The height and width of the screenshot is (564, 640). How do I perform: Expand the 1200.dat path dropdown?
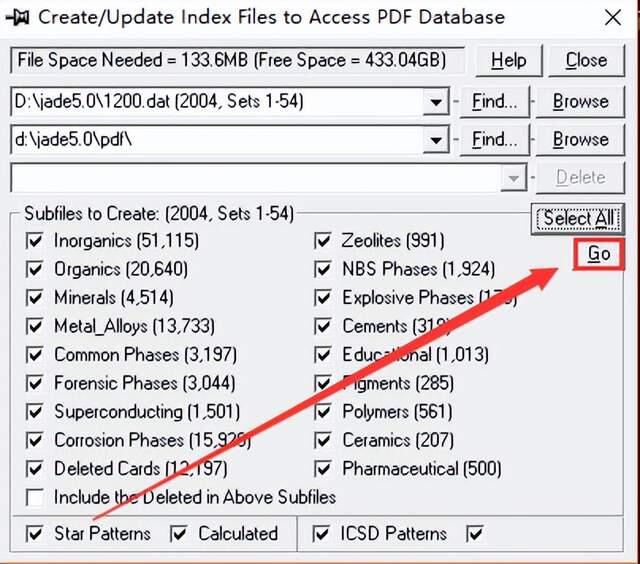(x=435, y=102)
